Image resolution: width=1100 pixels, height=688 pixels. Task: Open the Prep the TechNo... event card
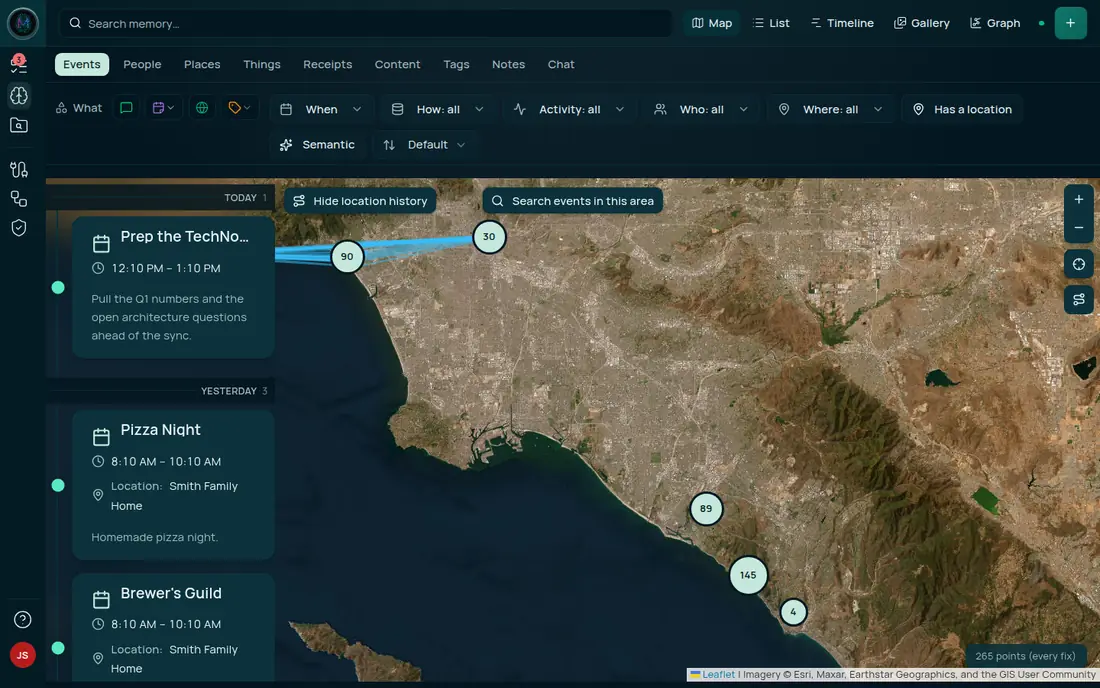pyautogui.click(x=173, y=287)
